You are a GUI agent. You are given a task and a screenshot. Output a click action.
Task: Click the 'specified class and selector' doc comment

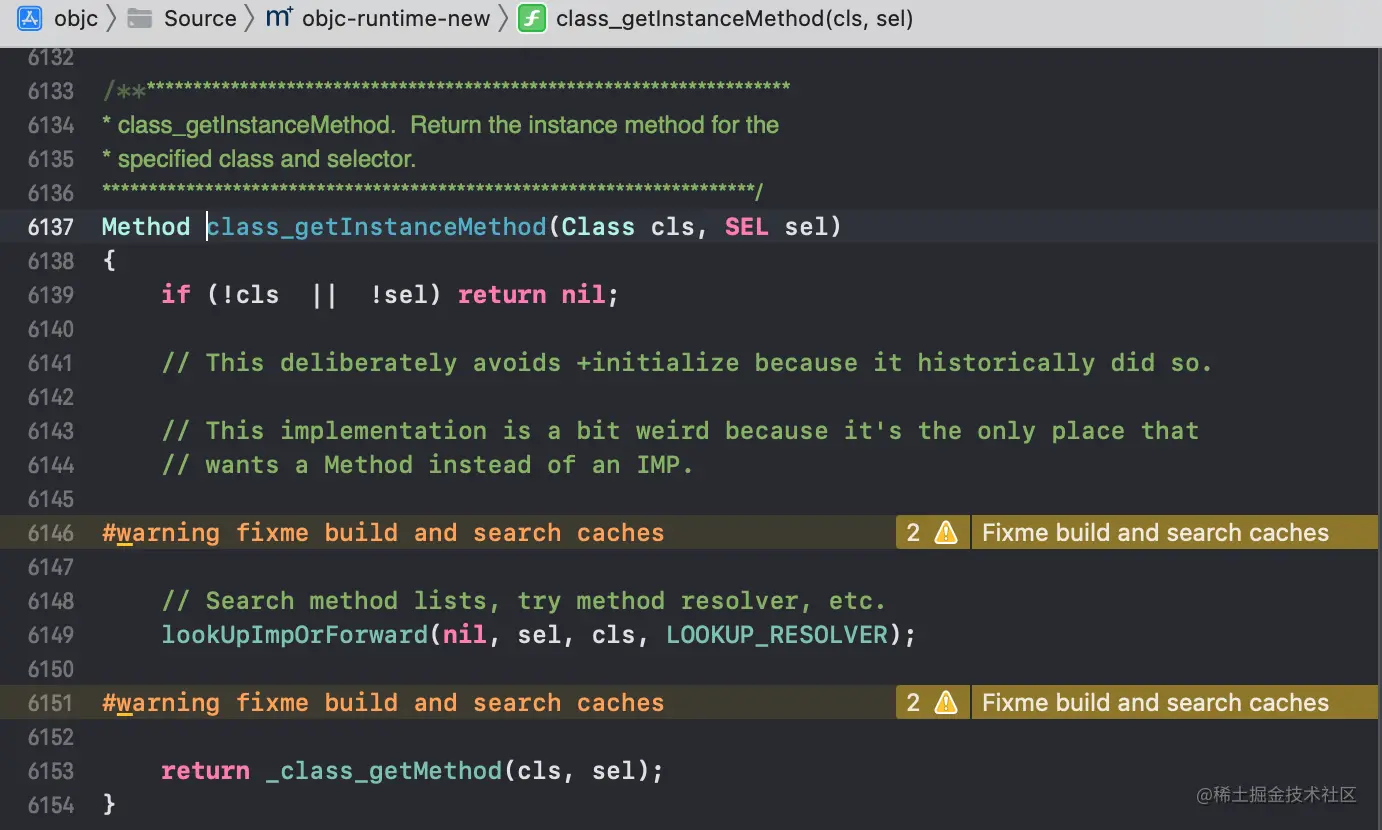click(259, 159)
